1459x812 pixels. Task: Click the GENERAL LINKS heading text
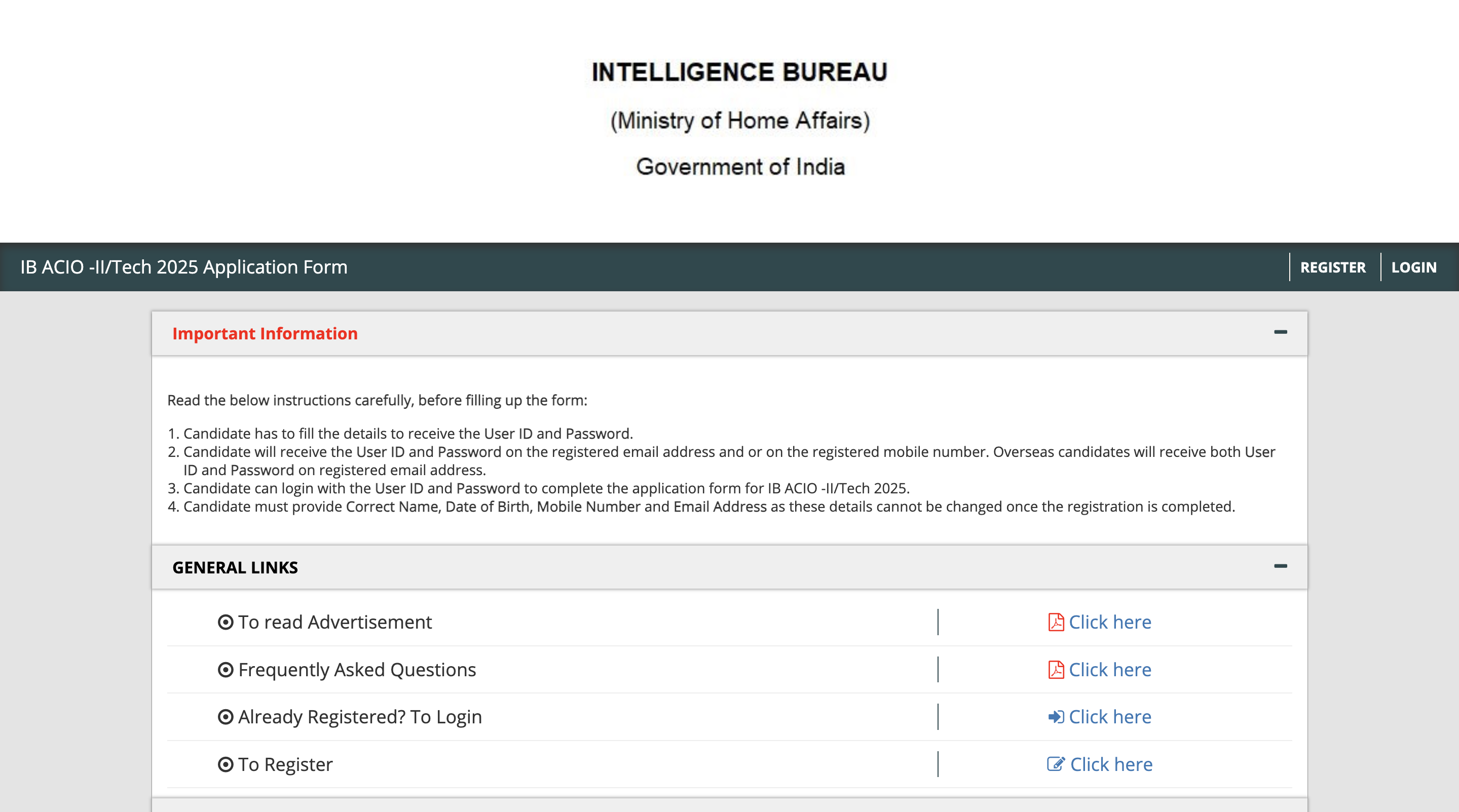(x=235, y=567)
